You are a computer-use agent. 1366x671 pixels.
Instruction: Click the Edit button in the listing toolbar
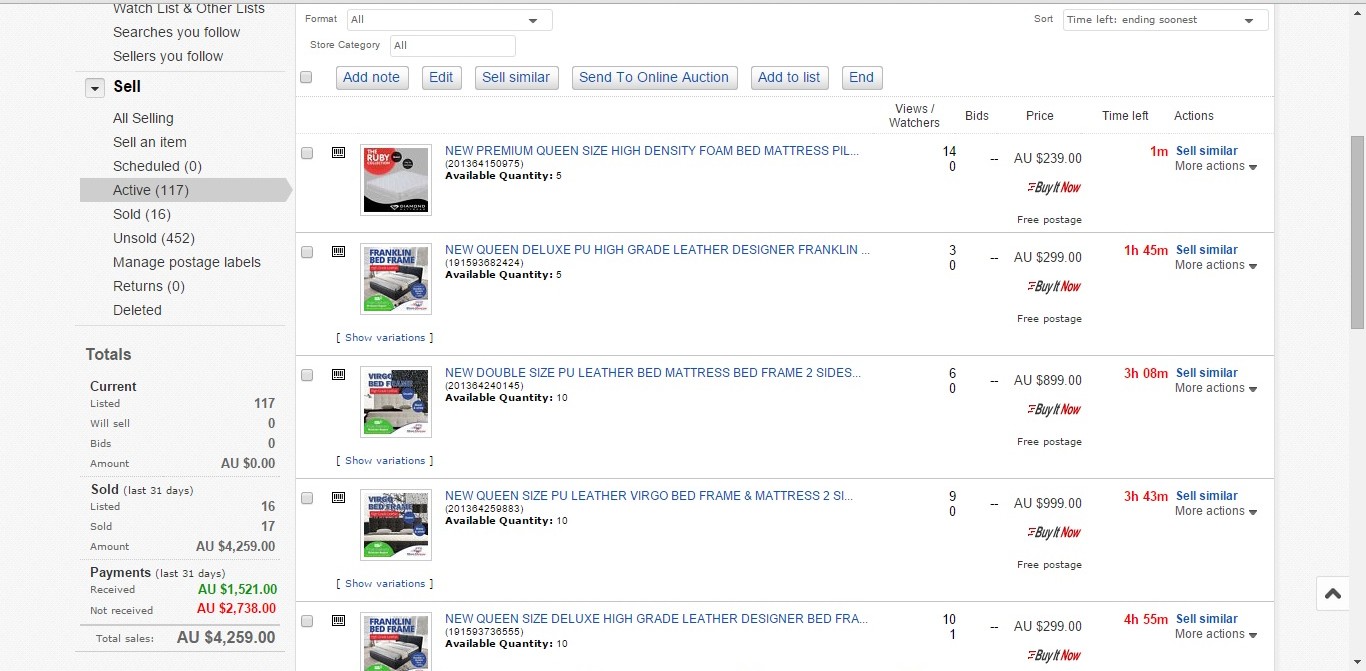(441, 78)
